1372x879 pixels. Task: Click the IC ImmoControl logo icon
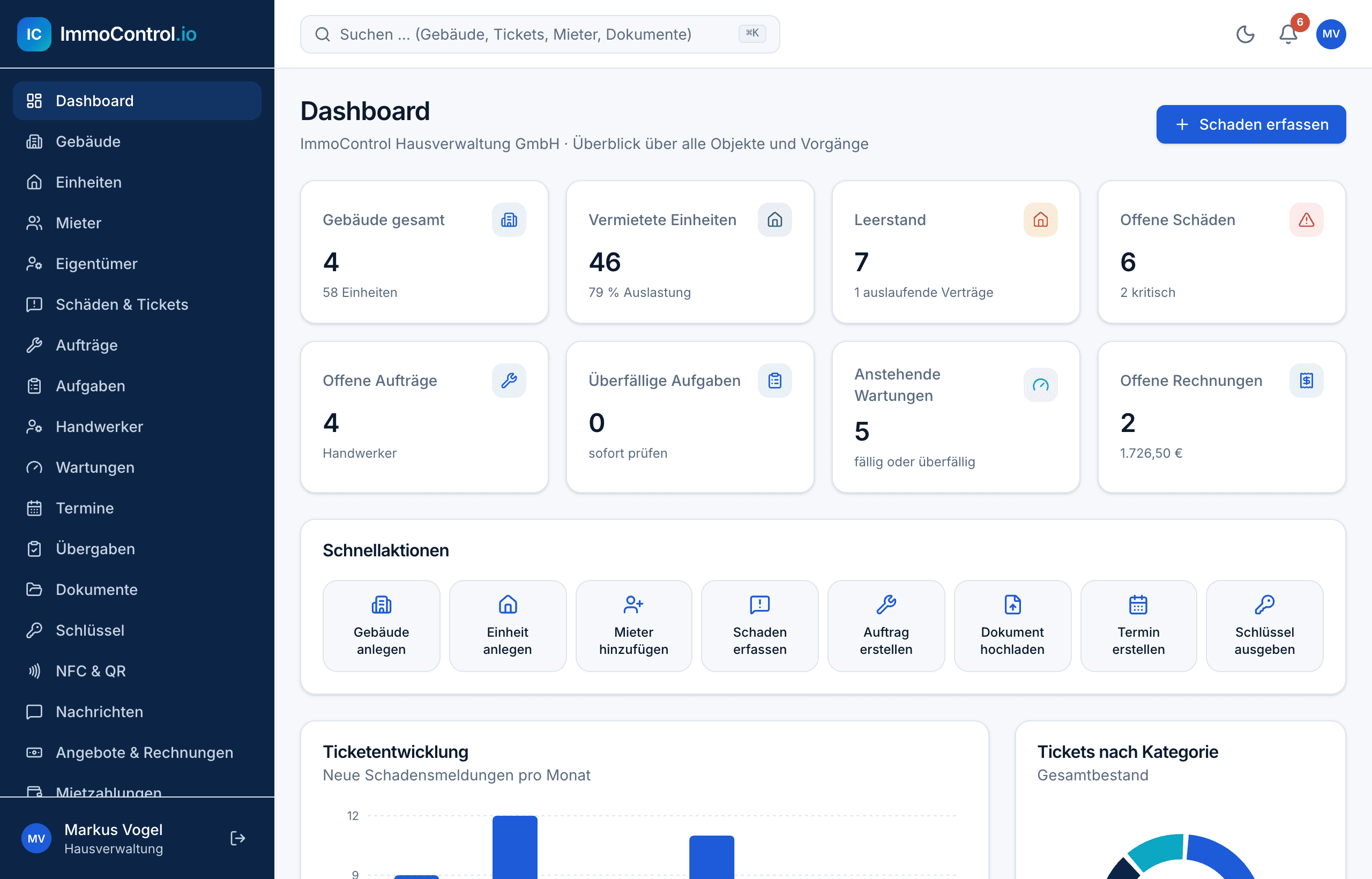pyautogui.click(x=34, y=34)
